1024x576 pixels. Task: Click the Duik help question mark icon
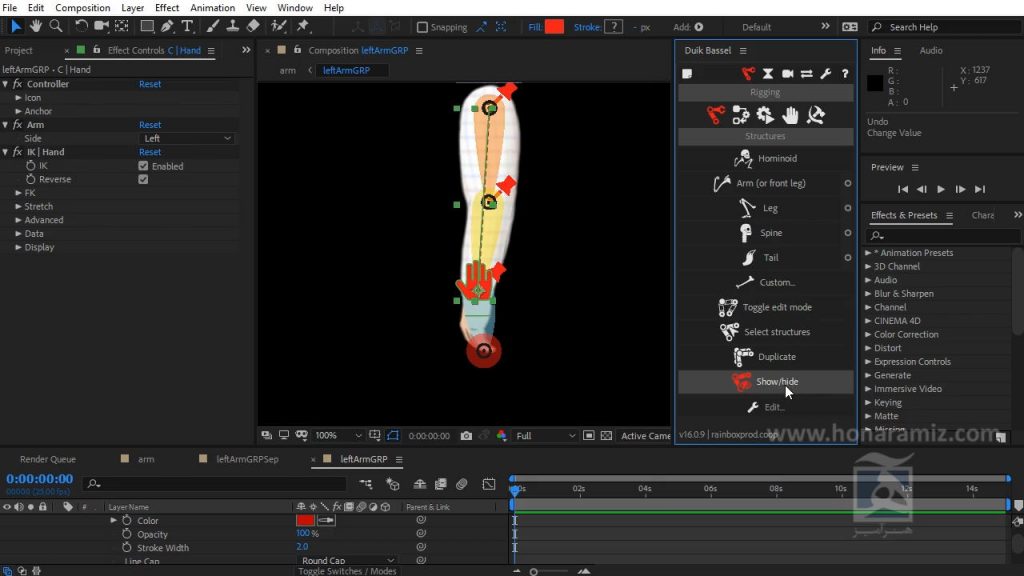click(x=844, y=74)
